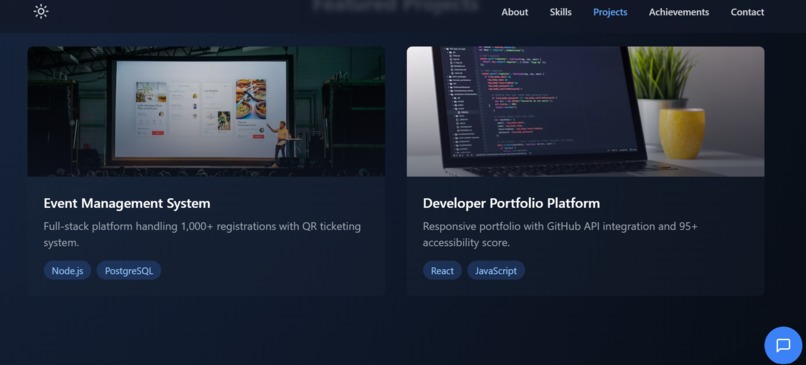The image size is (806, 365).
Task: Select the JavaScript tag
Action: pyautogui.click(x=496, y=270)
